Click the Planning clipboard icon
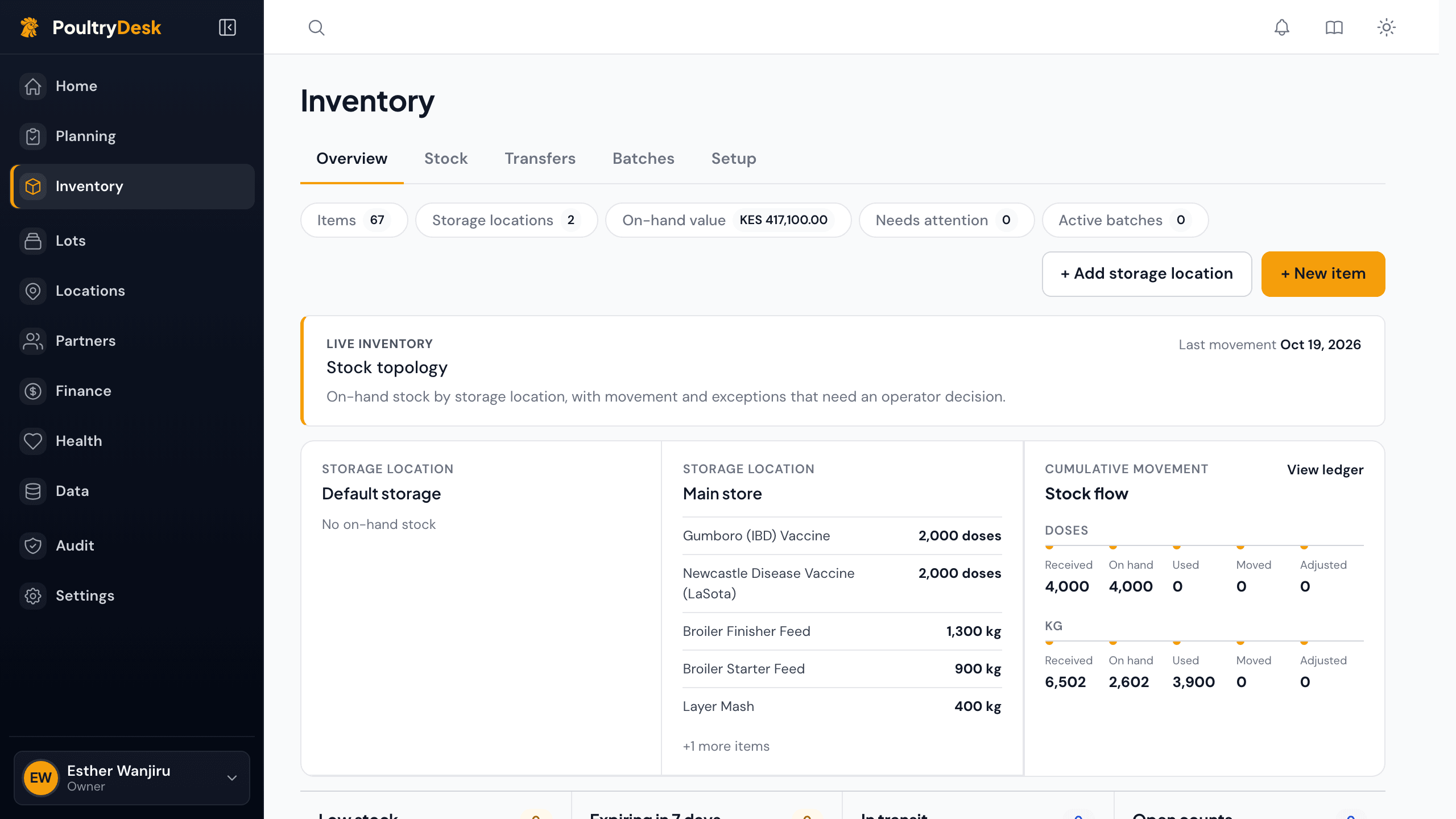Screen dimensions: 1456x819 33,136
